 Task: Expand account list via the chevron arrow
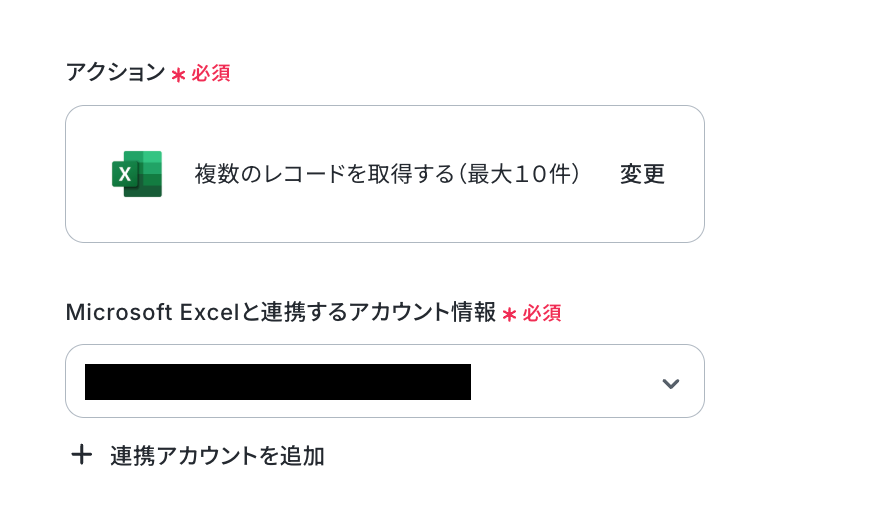(670, 383)
